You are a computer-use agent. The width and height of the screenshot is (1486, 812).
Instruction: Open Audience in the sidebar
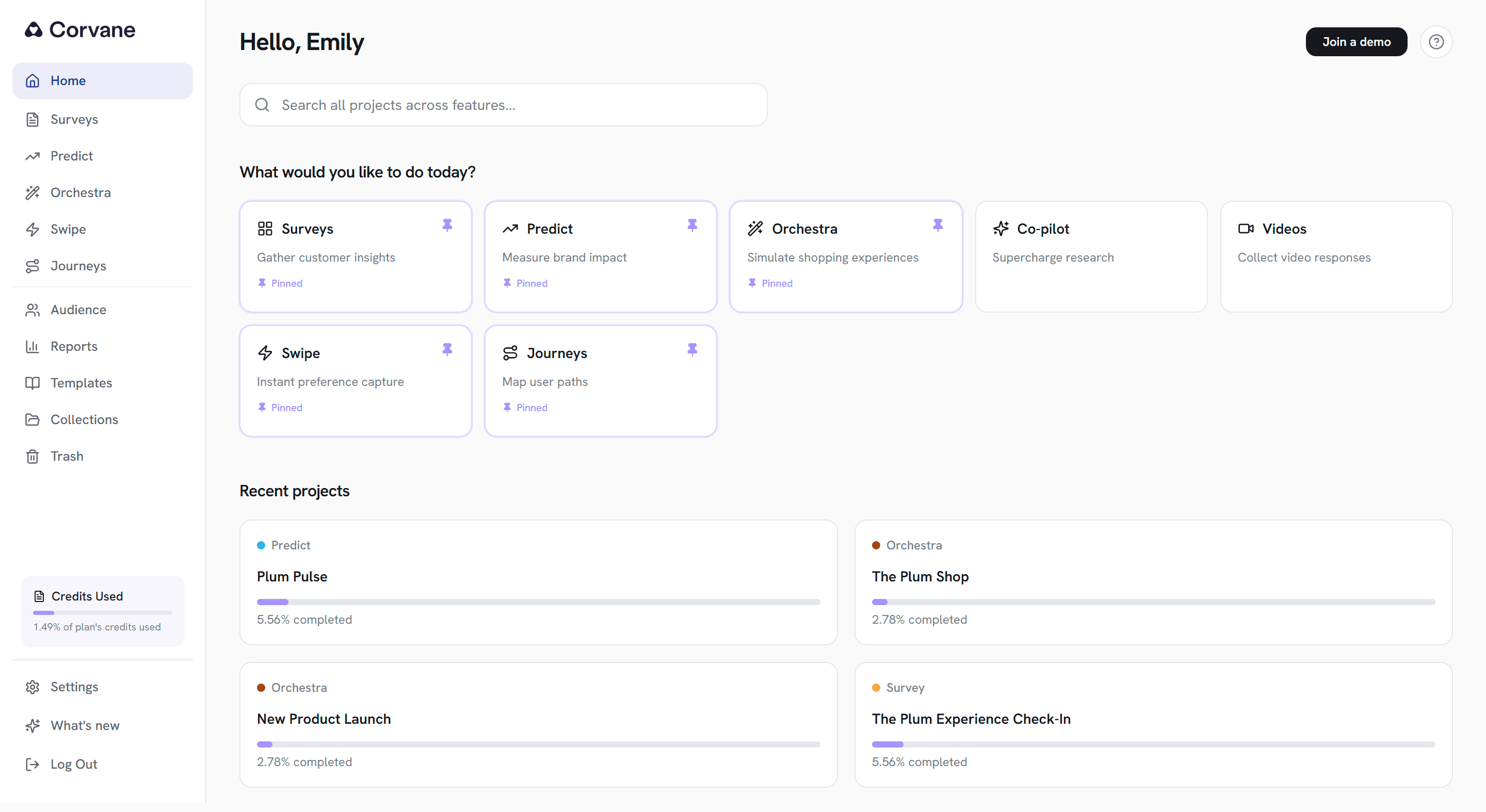[x=78, y=310]
